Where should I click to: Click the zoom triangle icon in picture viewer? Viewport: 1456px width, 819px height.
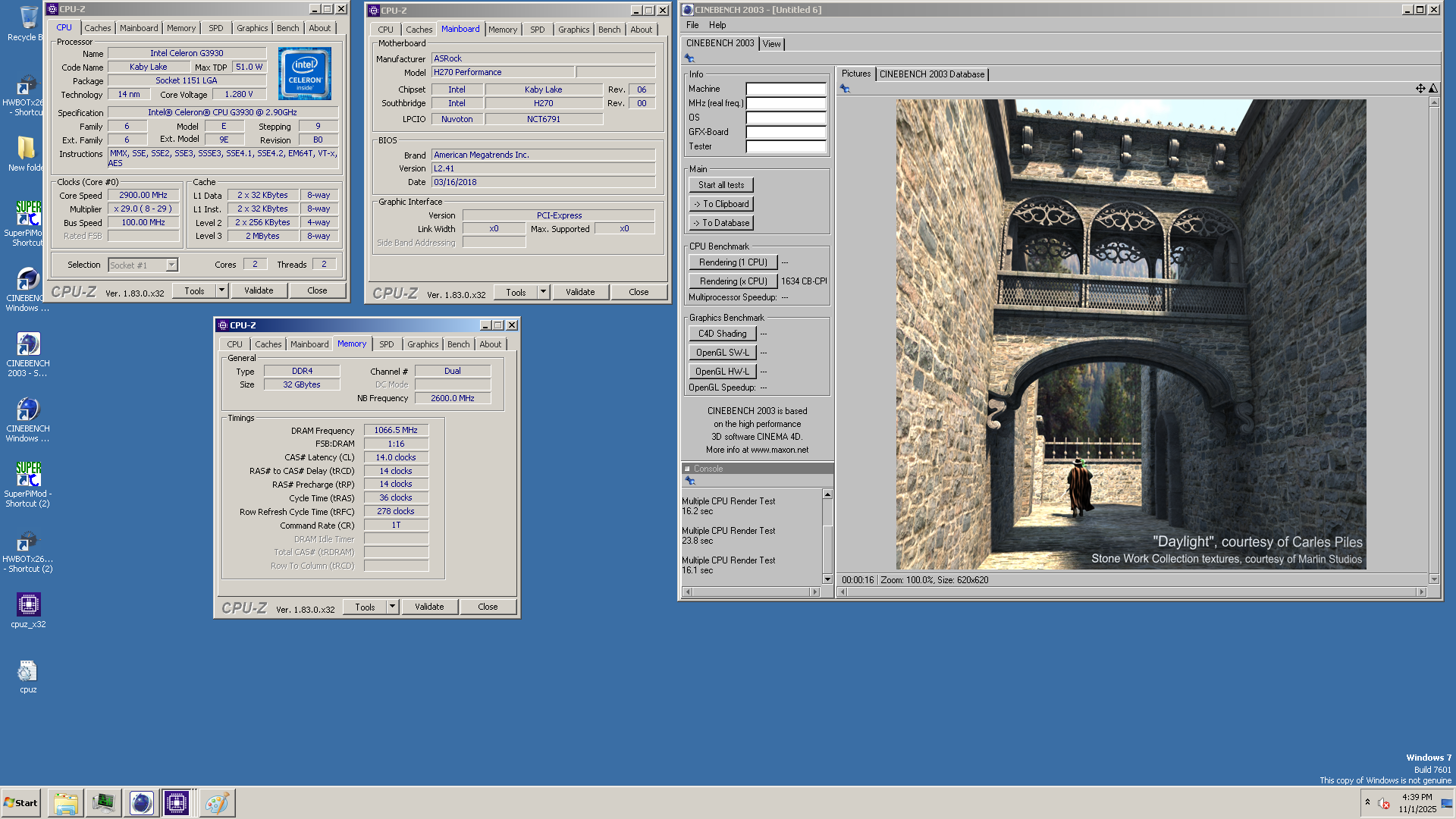pyautogui.click(x=1433, y=89)
